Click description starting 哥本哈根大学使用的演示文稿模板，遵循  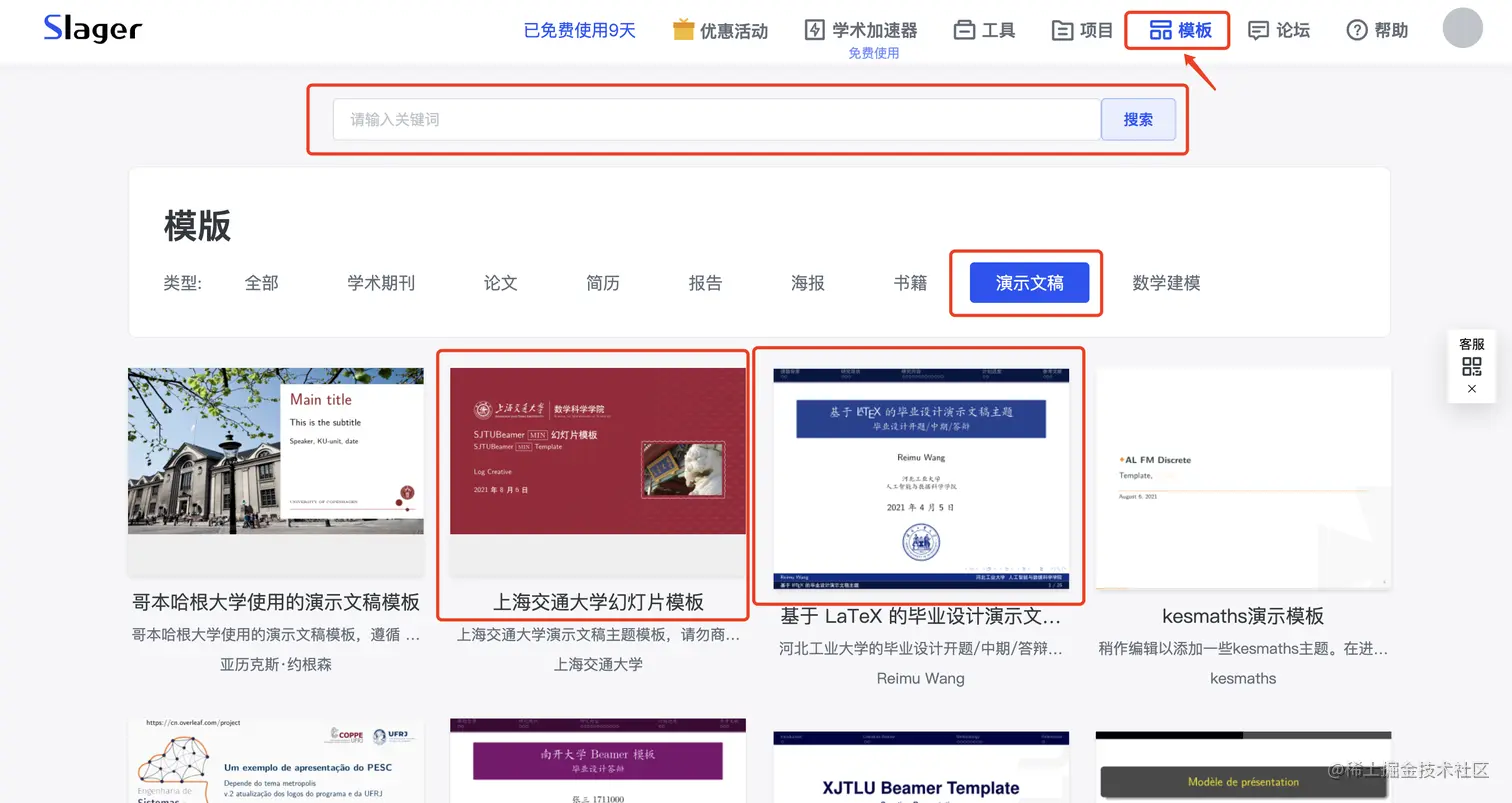(x=276, y=634)
